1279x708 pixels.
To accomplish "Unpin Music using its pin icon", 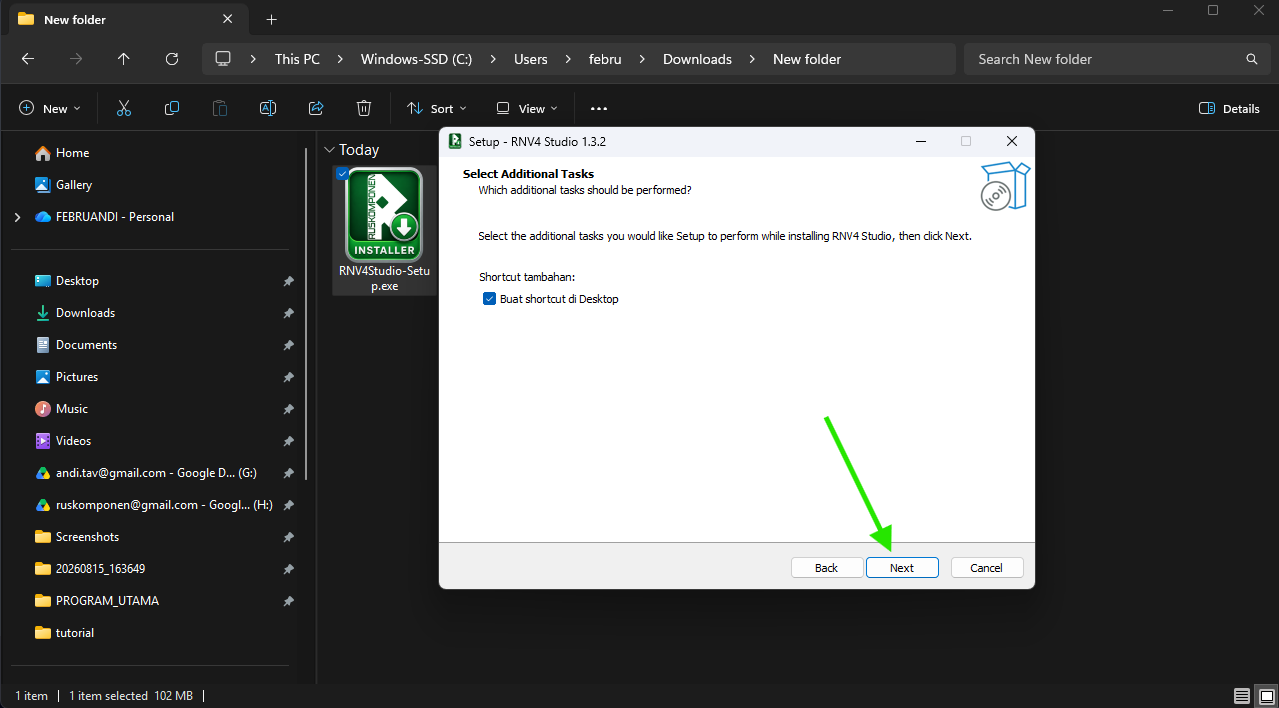I will point(288,409).
